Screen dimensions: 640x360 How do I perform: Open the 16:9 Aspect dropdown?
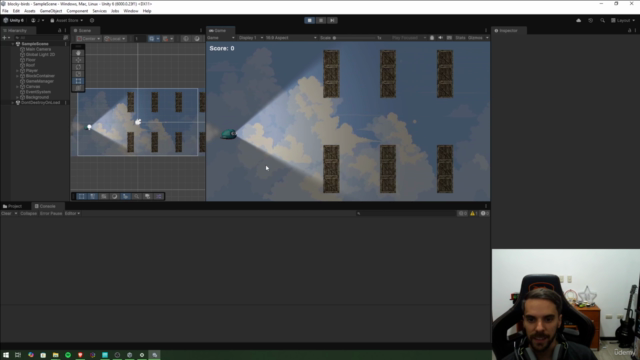pos(291,38)
